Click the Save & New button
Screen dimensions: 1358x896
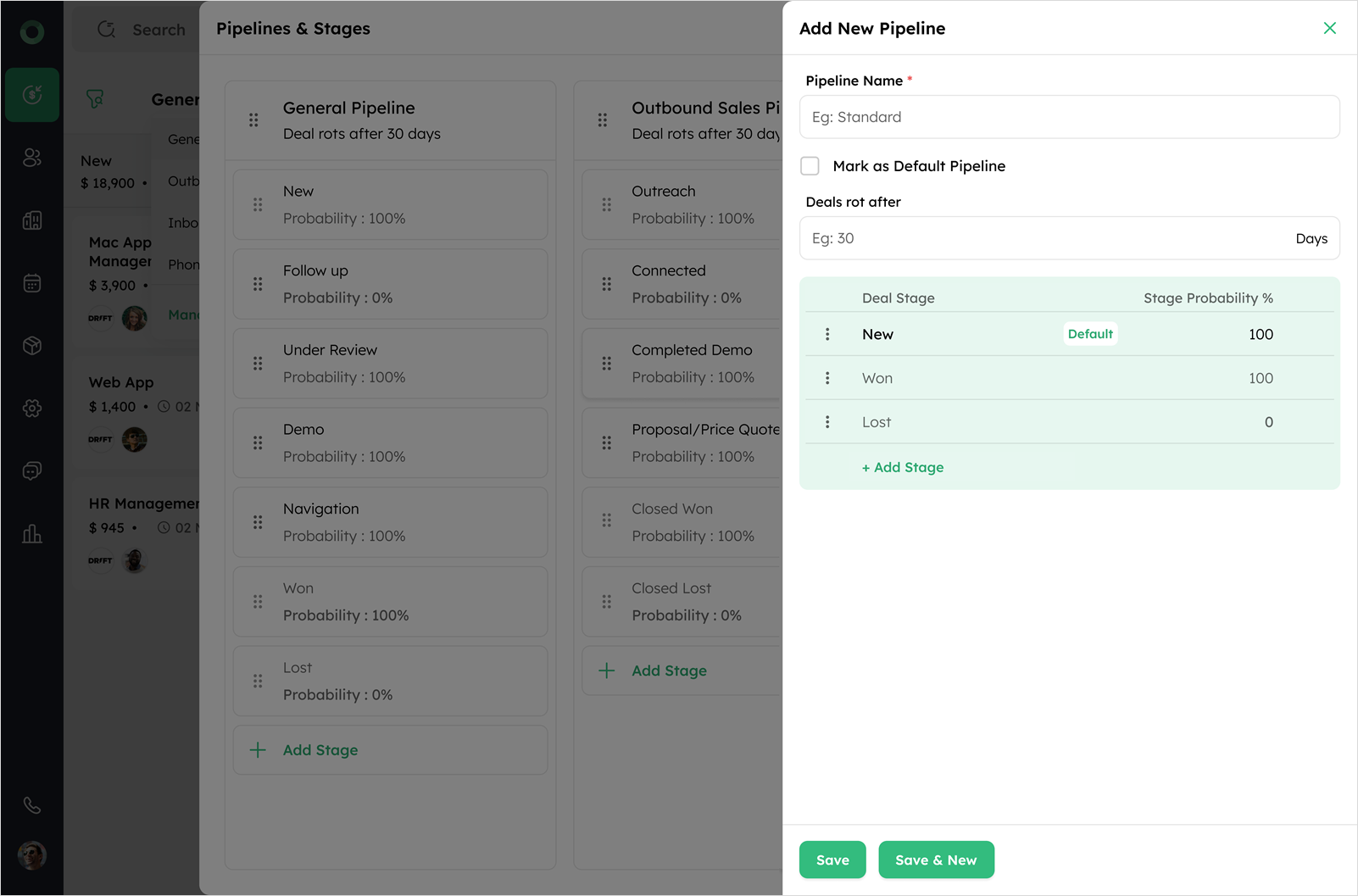(936, 860)
